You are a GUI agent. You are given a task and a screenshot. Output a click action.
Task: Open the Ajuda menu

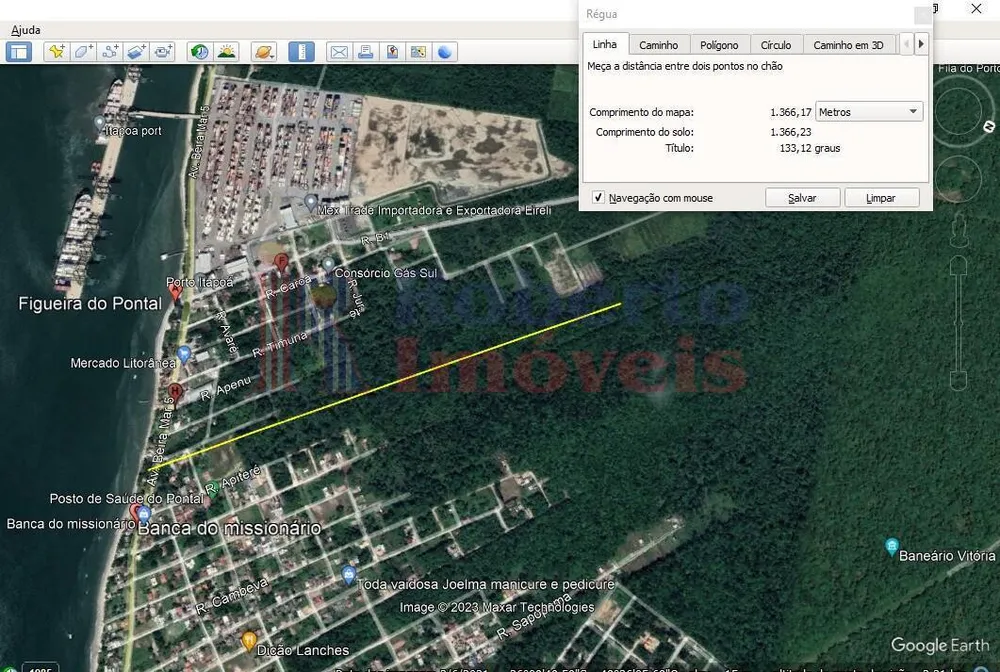point(26,30)
